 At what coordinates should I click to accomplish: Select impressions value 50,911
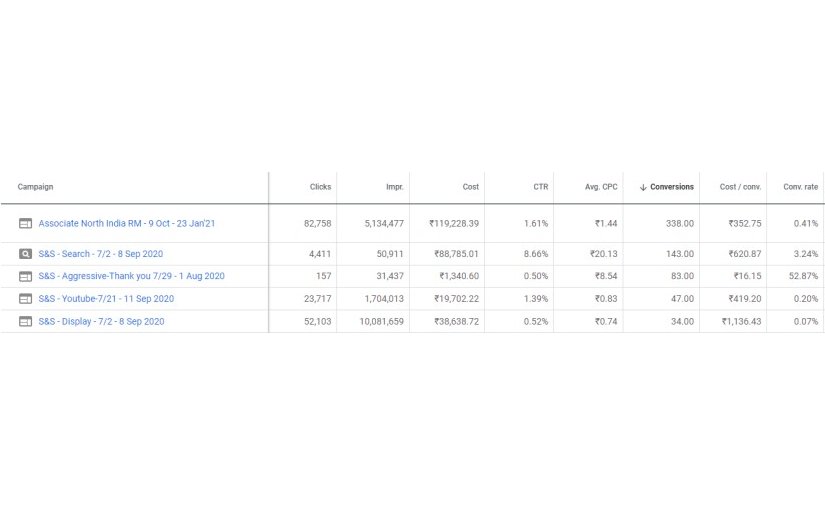[390, 254]
